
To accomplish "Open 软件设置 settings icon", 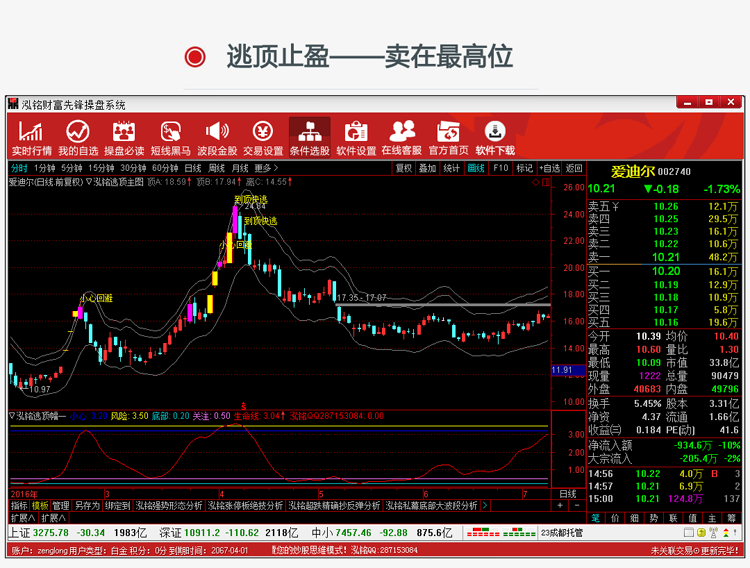I will tap(356, 137).
